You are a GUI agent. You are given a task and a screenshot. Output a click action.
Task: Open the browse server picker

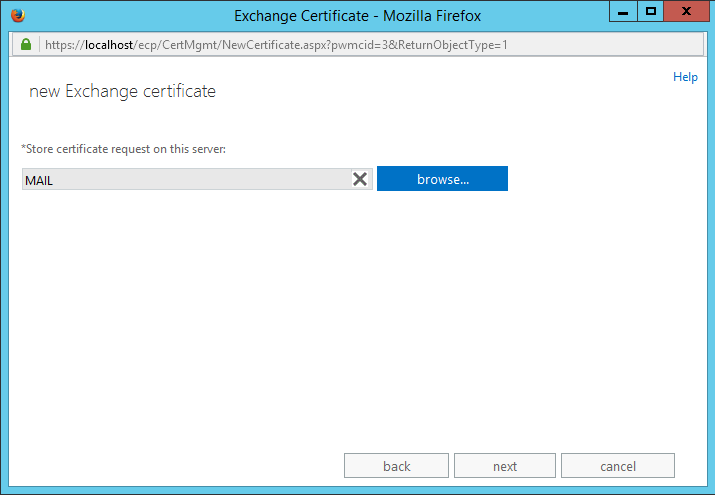coord(442,179)
